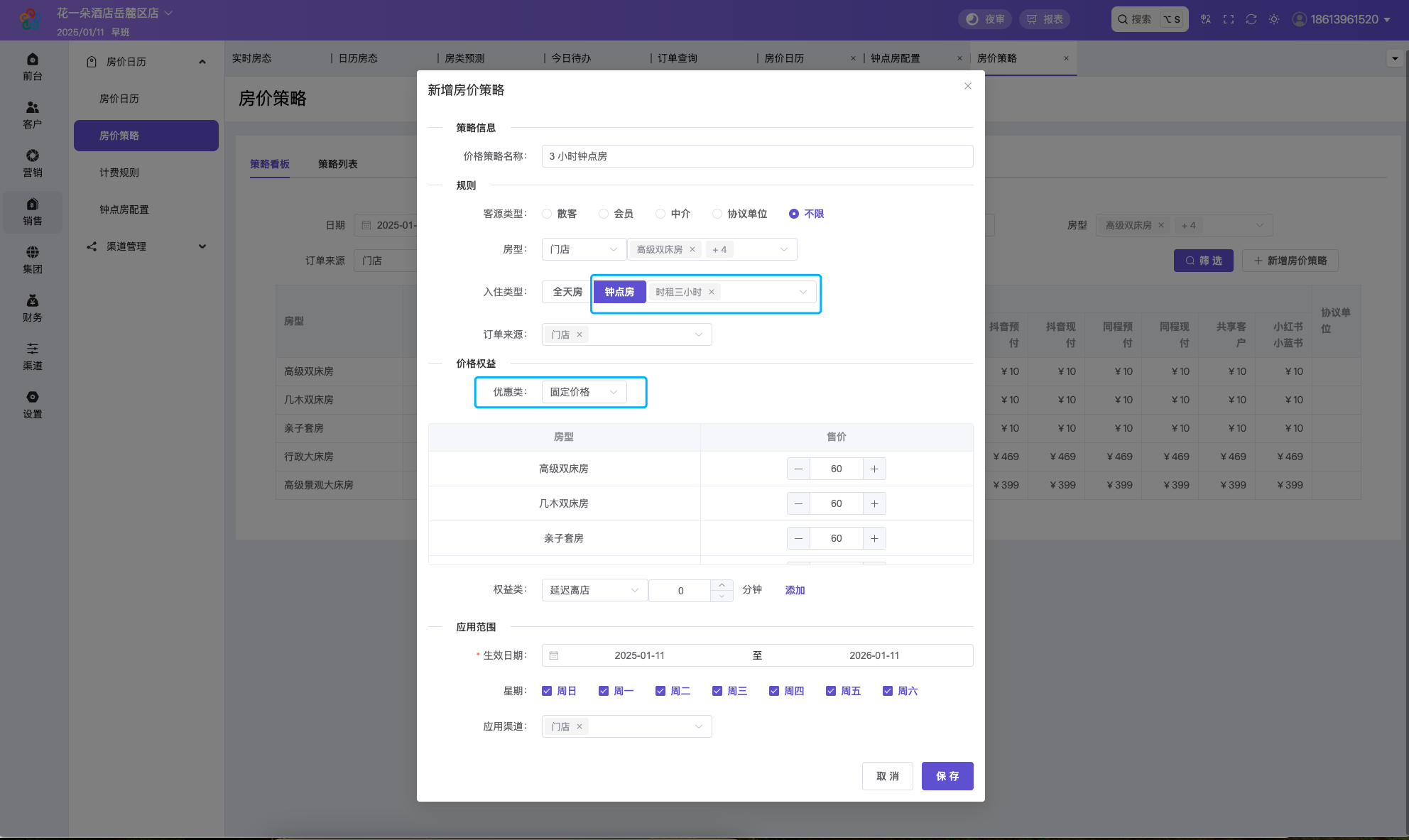Switch to the 房类预测 tab
Image resolution: width=1409 pixels, height=840 pixels.
coord(464,58)
